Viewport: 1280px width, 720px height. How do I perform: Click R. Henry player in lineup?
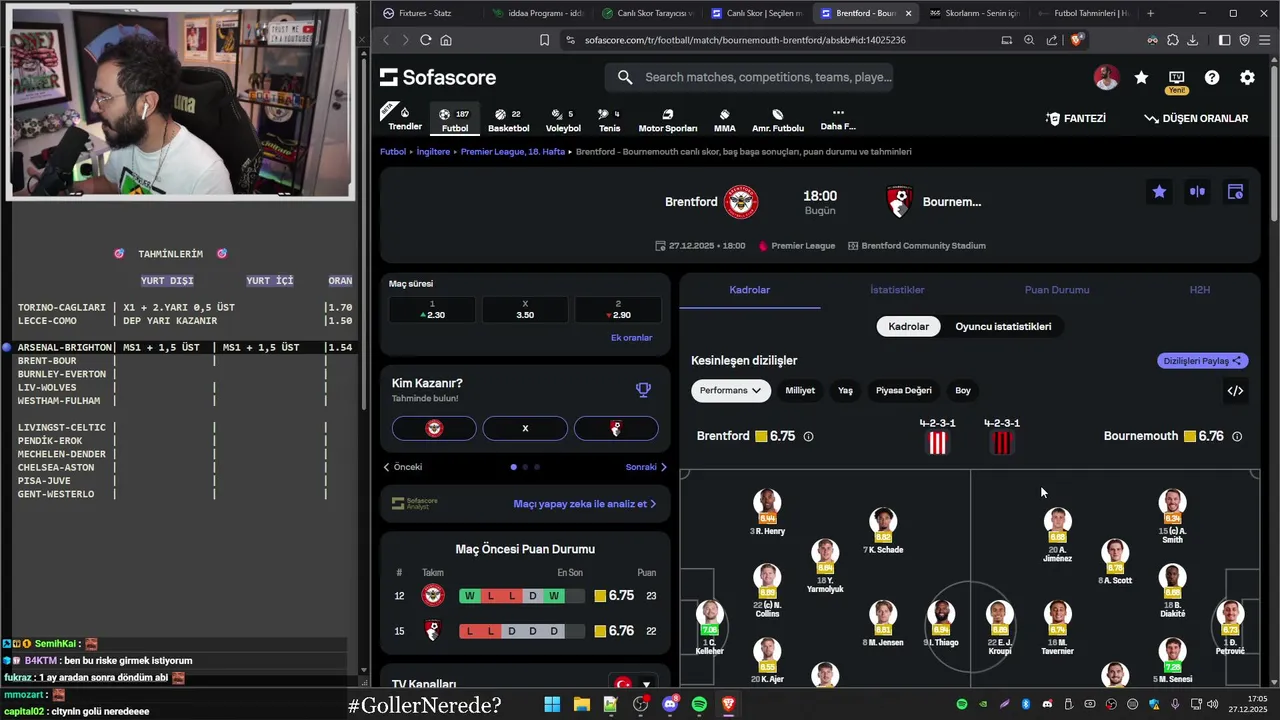(767, 513)
